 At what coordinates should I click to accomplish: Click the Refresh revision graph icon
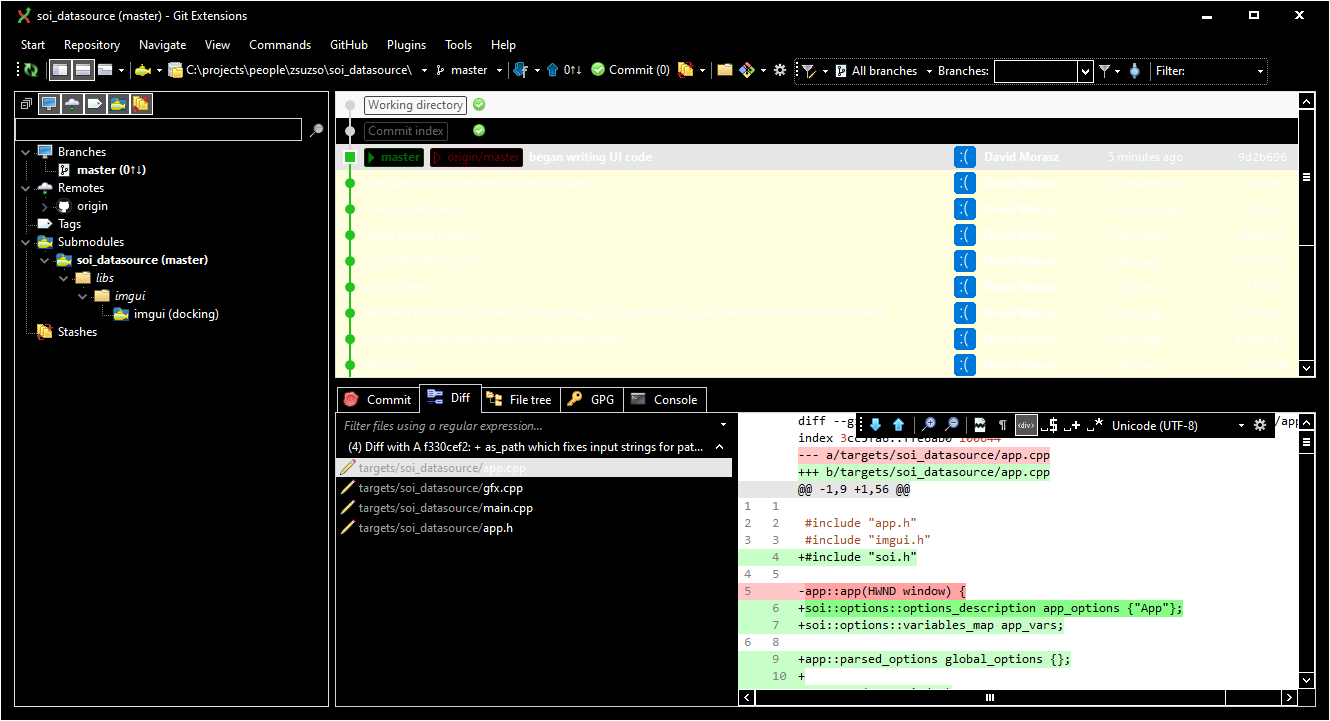tap(30, 70)
